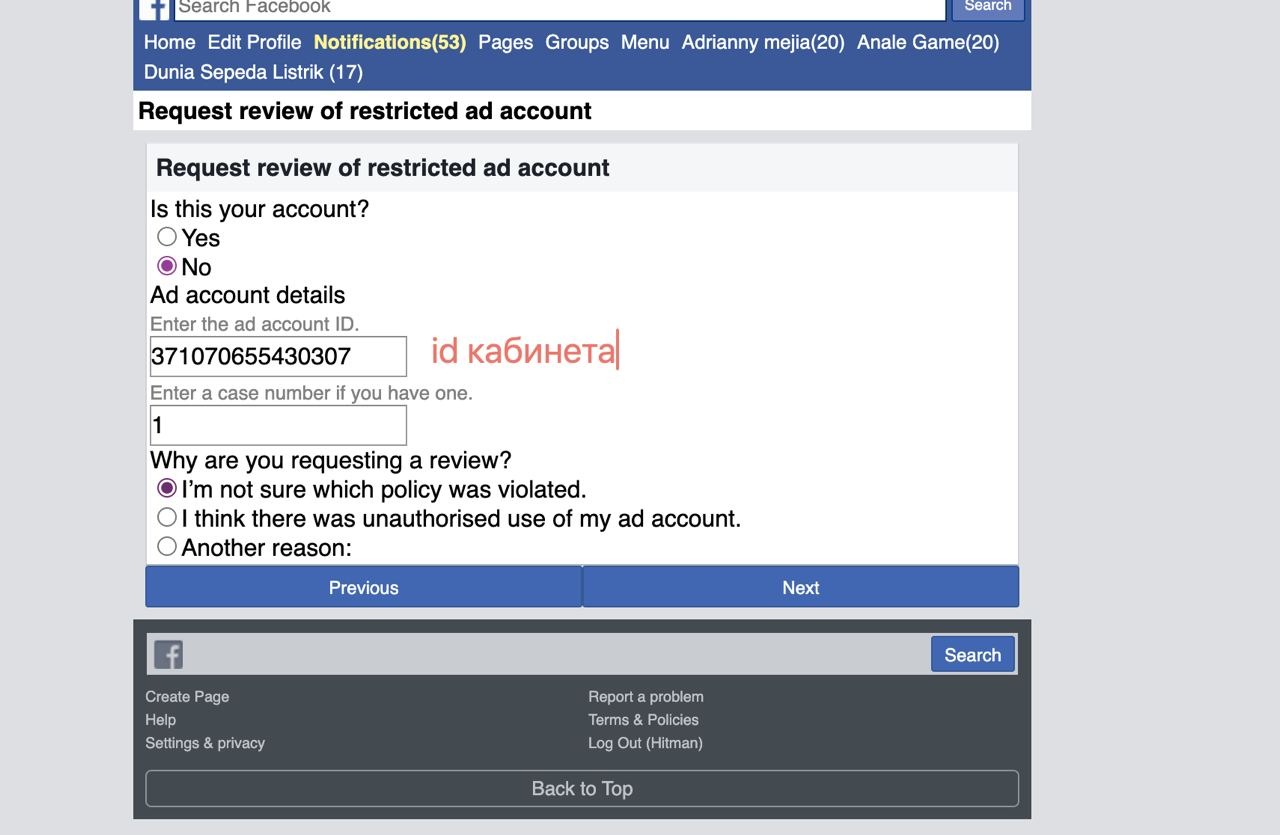1280x835 pixels.
Task: Open Adrianny mejia(20) link
Action: 763,42
